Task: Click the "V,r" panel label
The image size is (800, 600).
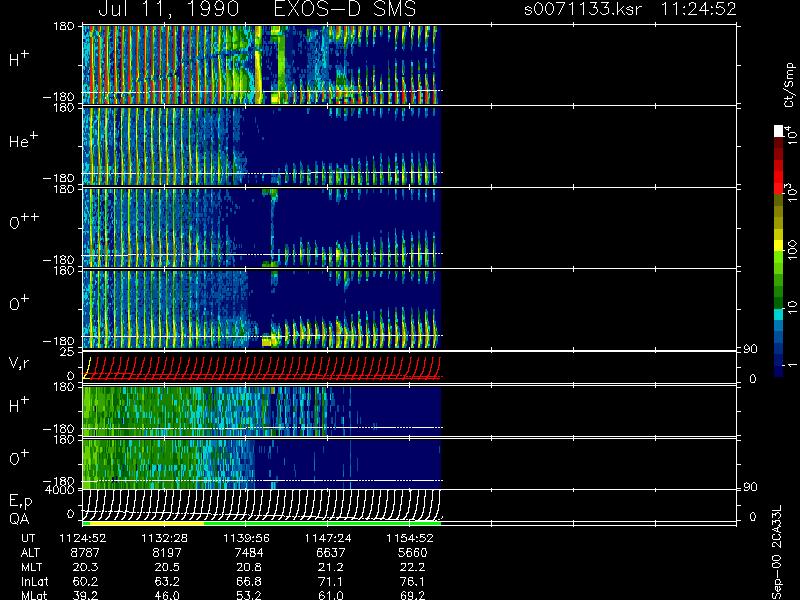Action: tap(19, 363)
